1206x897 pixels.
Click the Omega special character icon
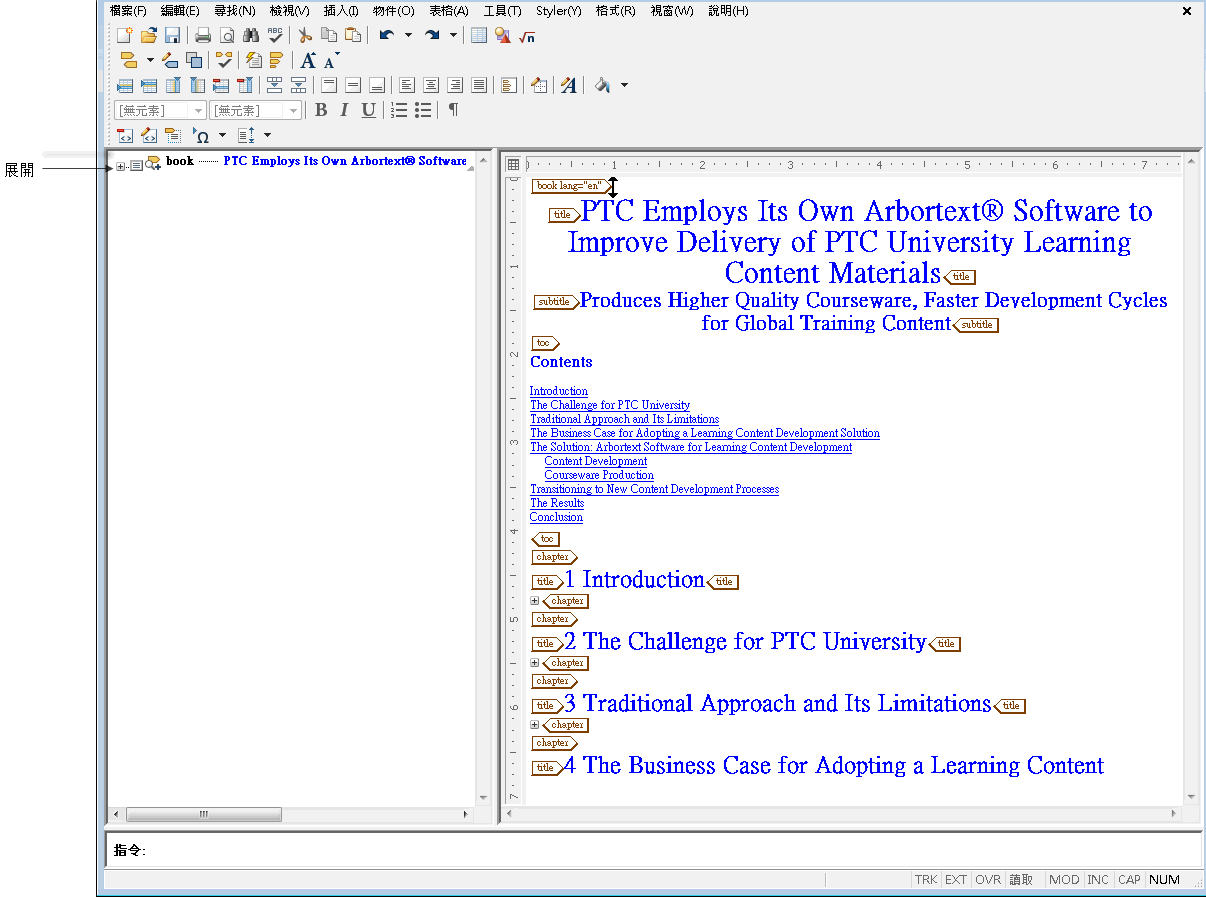[x=201, y=135]
